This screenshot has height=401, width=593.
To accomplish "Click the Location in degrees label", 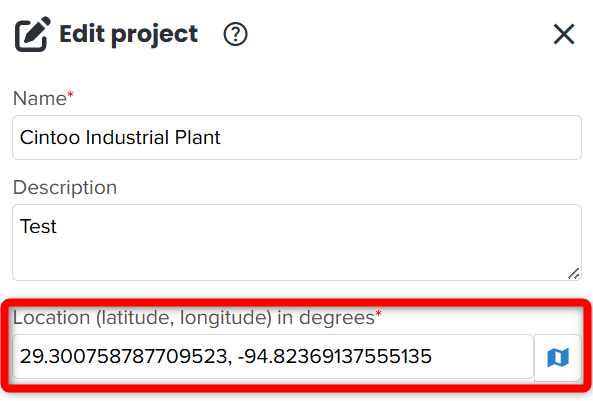I will point(197,318).
